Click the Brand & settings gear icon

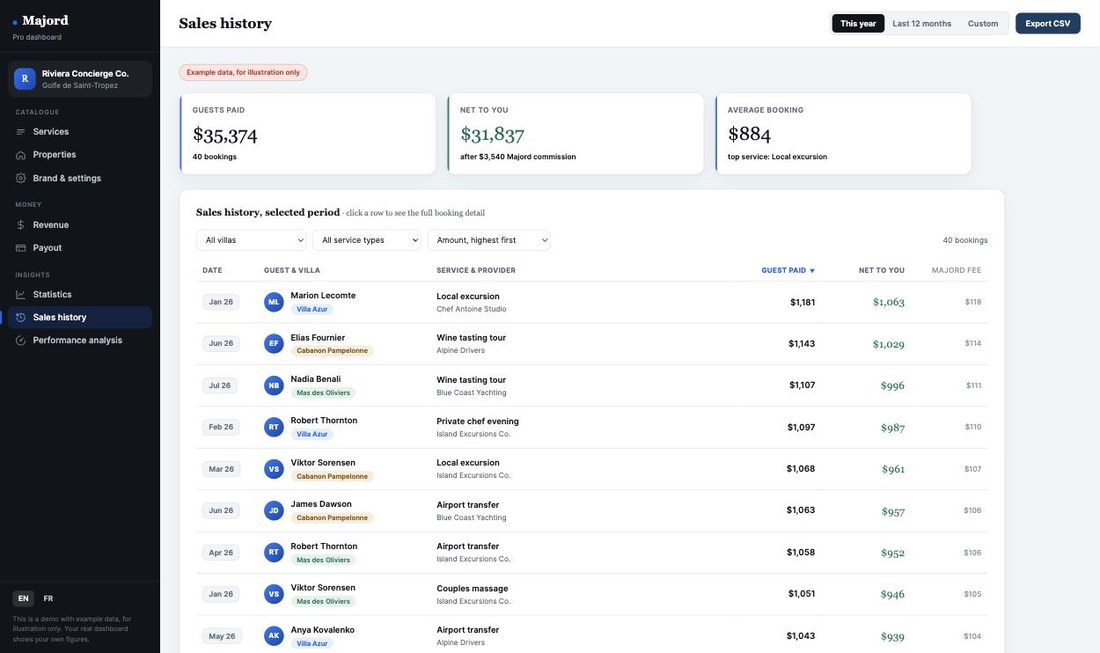point(20,178)
